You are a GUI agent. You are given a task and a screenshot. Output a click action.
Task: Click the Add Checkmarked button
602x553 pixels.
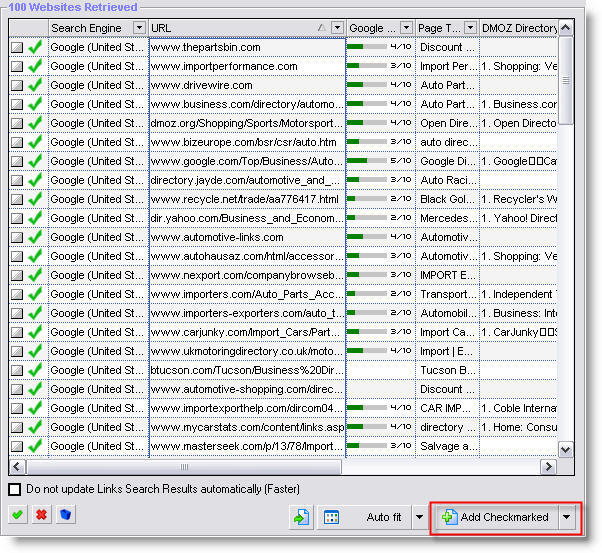click(495, 517)
